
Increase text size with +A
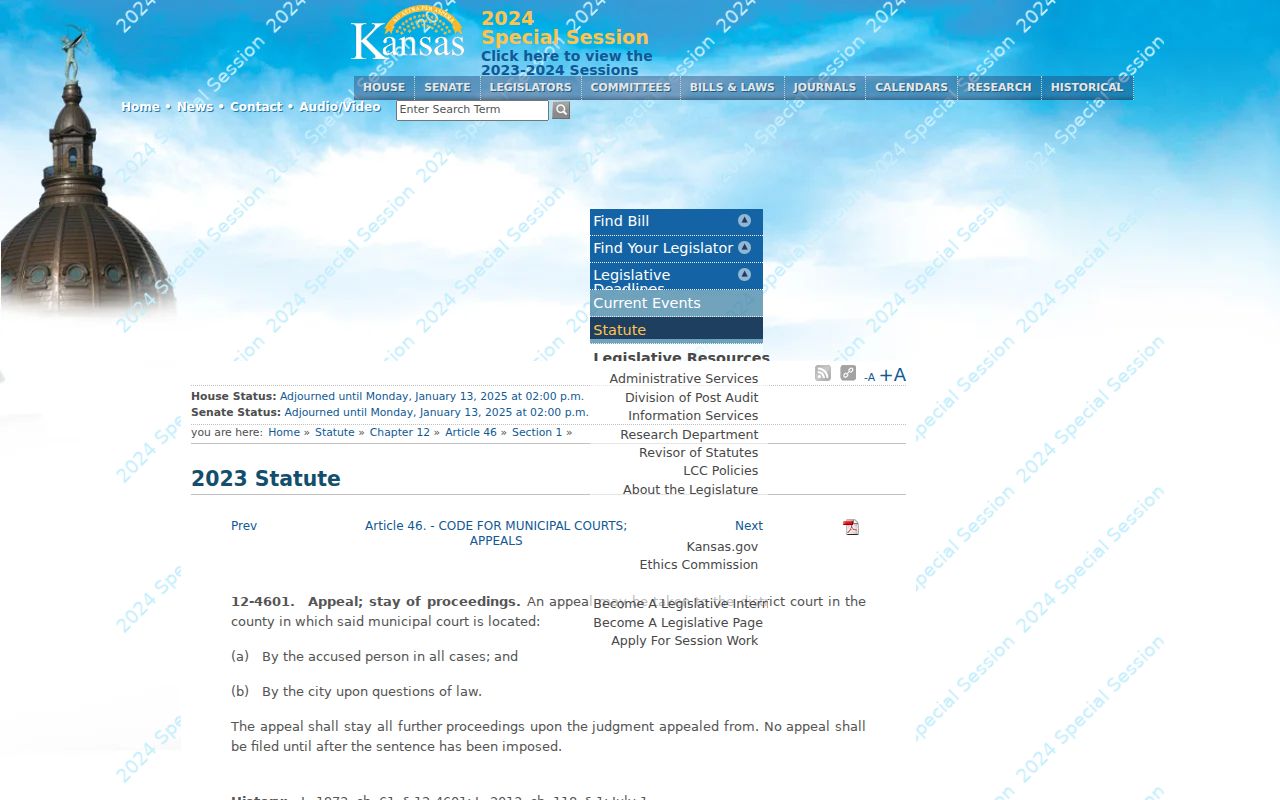tap(892, 375)
